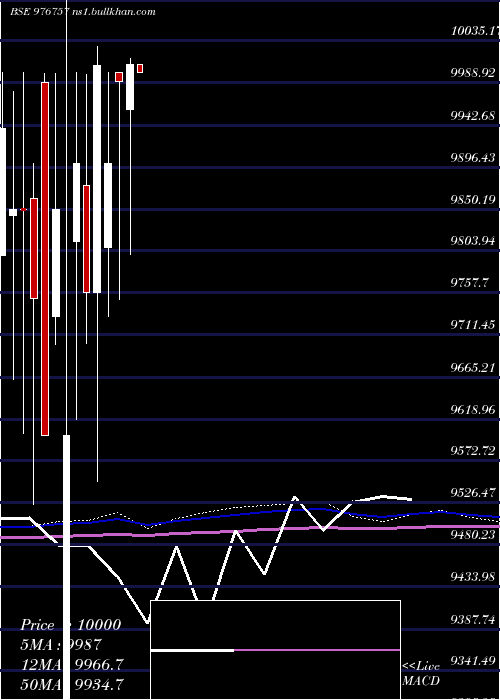Click the 5MA 9987 legend line
Screen dimensions: 500x700
(x=61, y=644)
